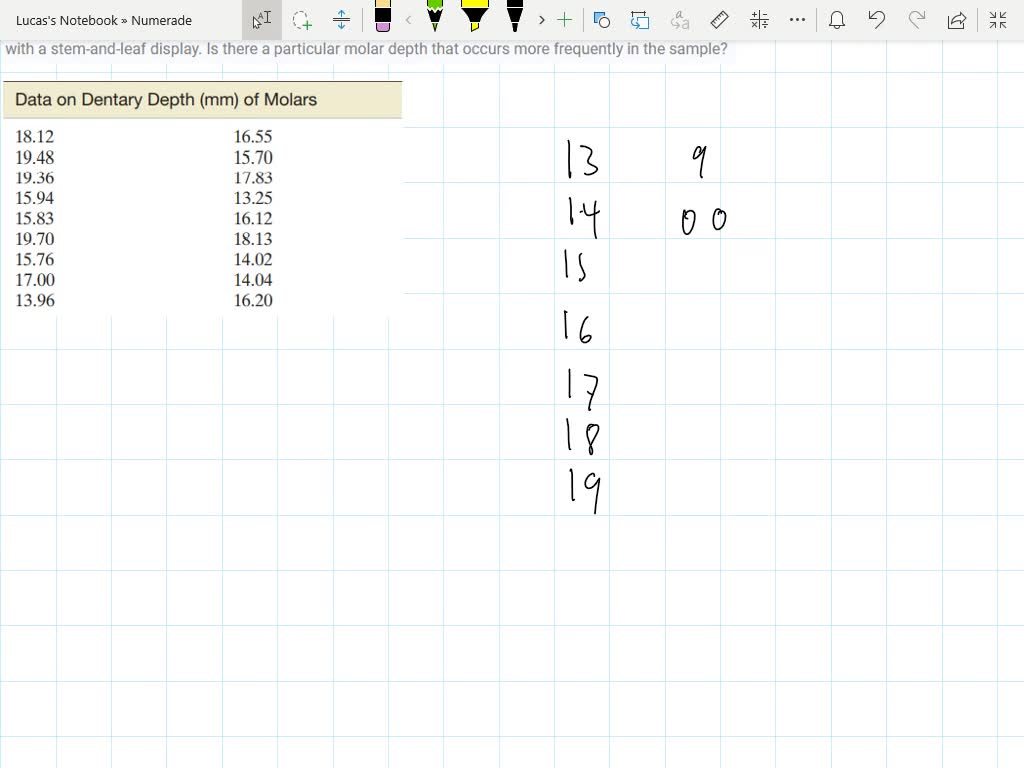Add a new pen with plus button
The image size is (1024, 768).
(x=566, y=20)
